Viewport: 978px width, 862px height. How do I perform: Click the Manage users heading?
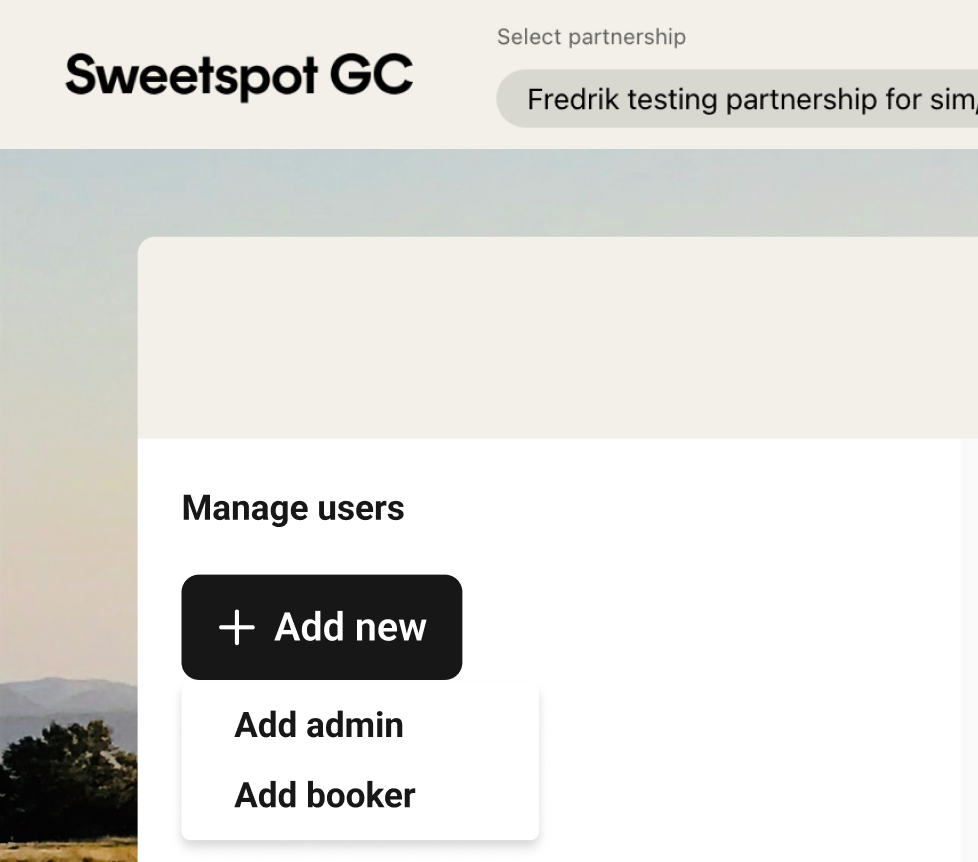click(293, 508)
